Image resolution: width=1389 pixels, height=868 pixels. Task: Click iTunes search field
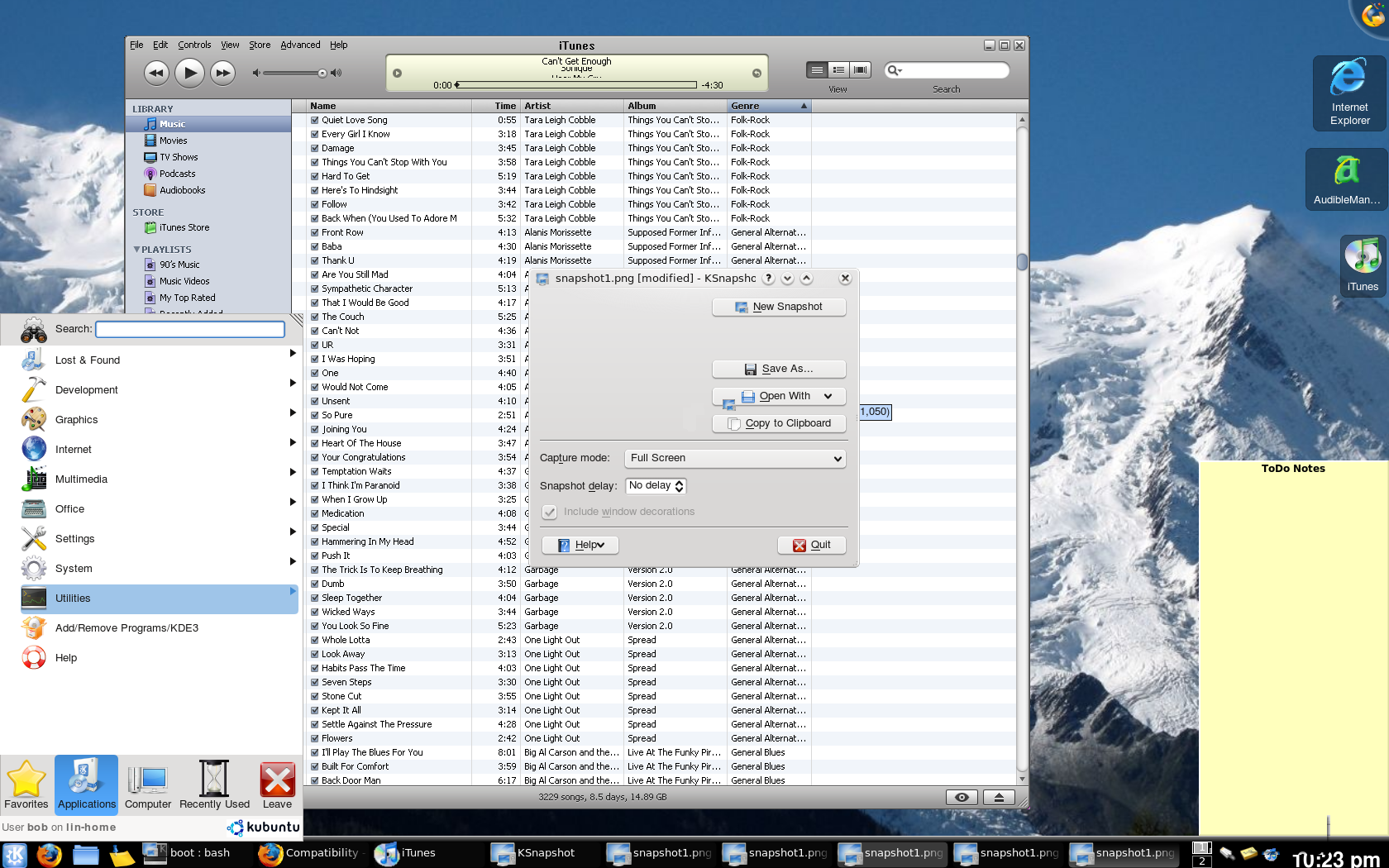coord(947,70)
